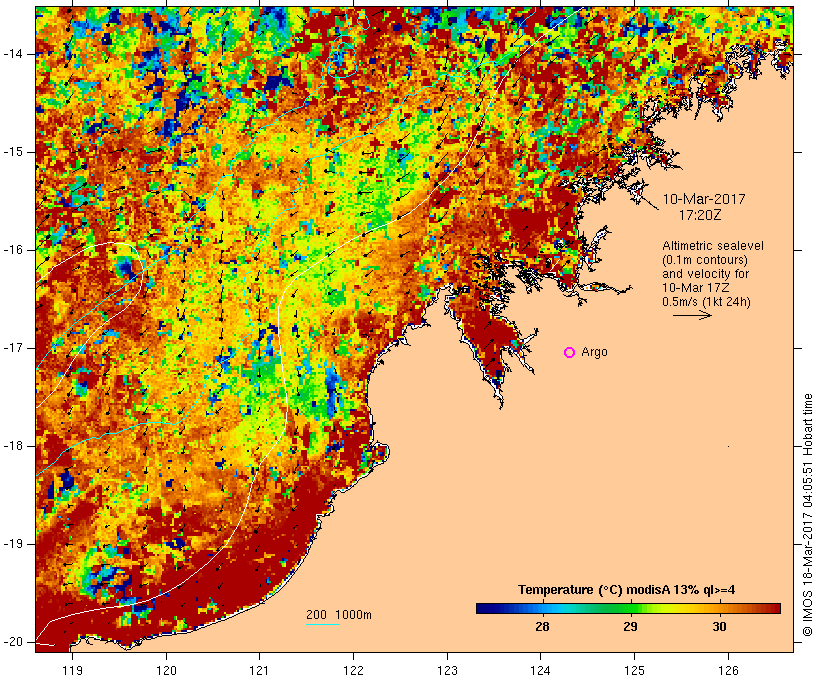The width and height of the screenshot is (820, 680).
Task: Click the '119' longitude axis label
Action: click(72, 671)
